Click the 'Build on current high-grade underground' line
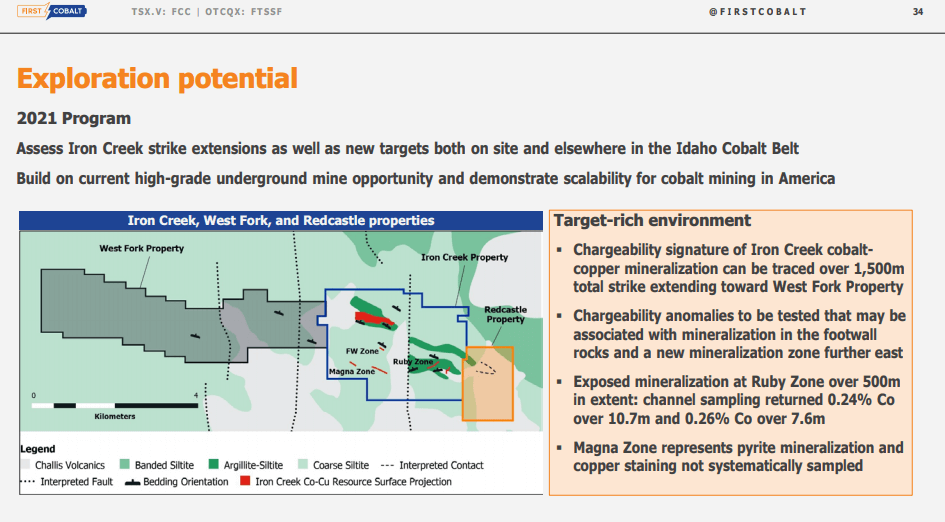945x522 pixels. click(425, 178)
